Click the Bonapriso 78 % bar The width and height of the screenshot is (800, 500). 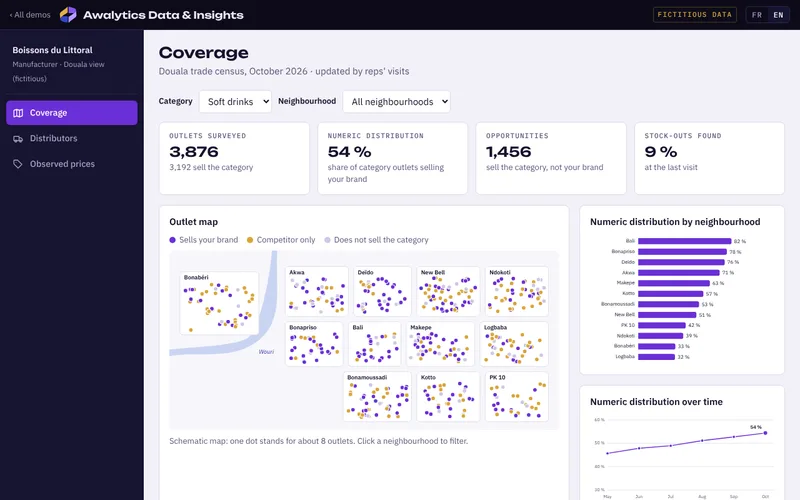(682, 252)
